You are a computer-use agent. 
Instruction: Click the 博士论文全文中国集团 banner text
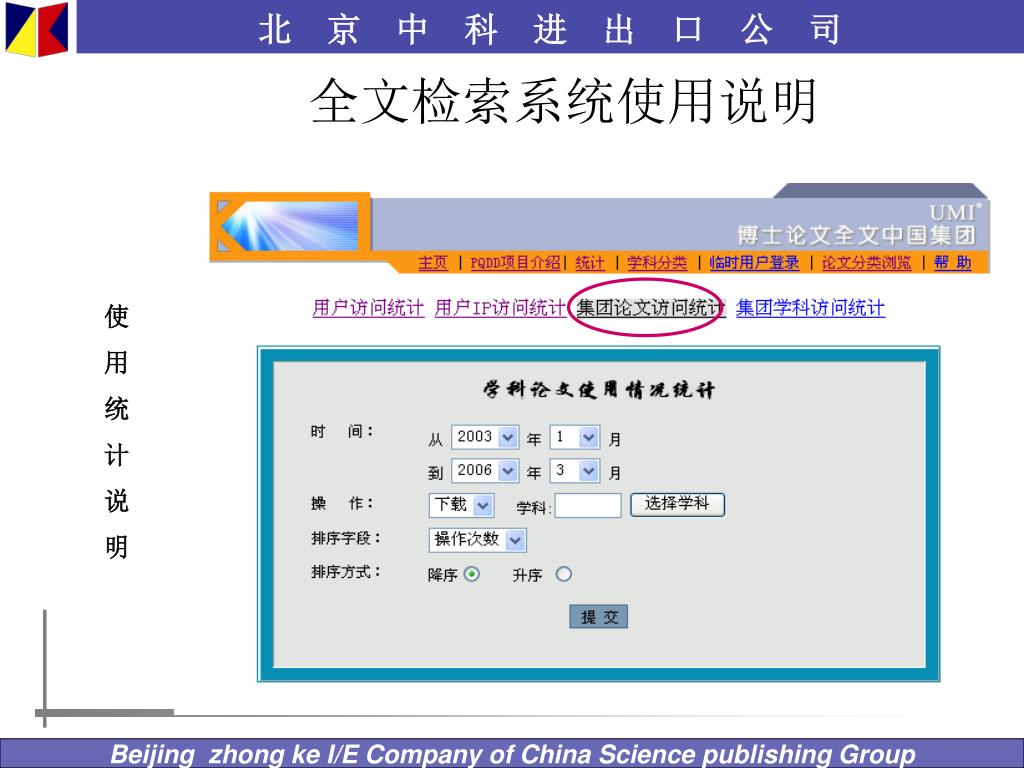(x=857, y=234)
